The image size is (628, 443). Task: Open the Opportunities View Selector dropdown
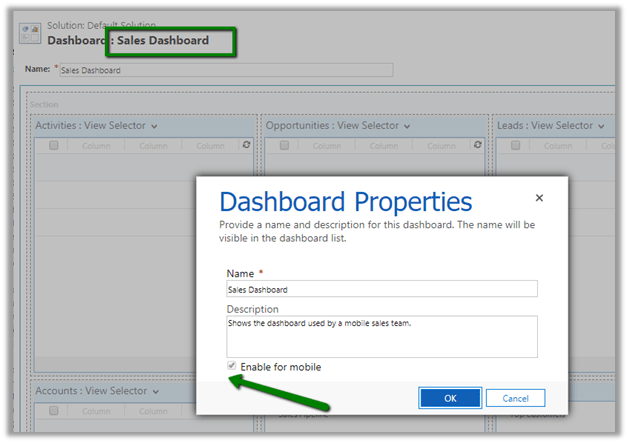tap(406, 126)
